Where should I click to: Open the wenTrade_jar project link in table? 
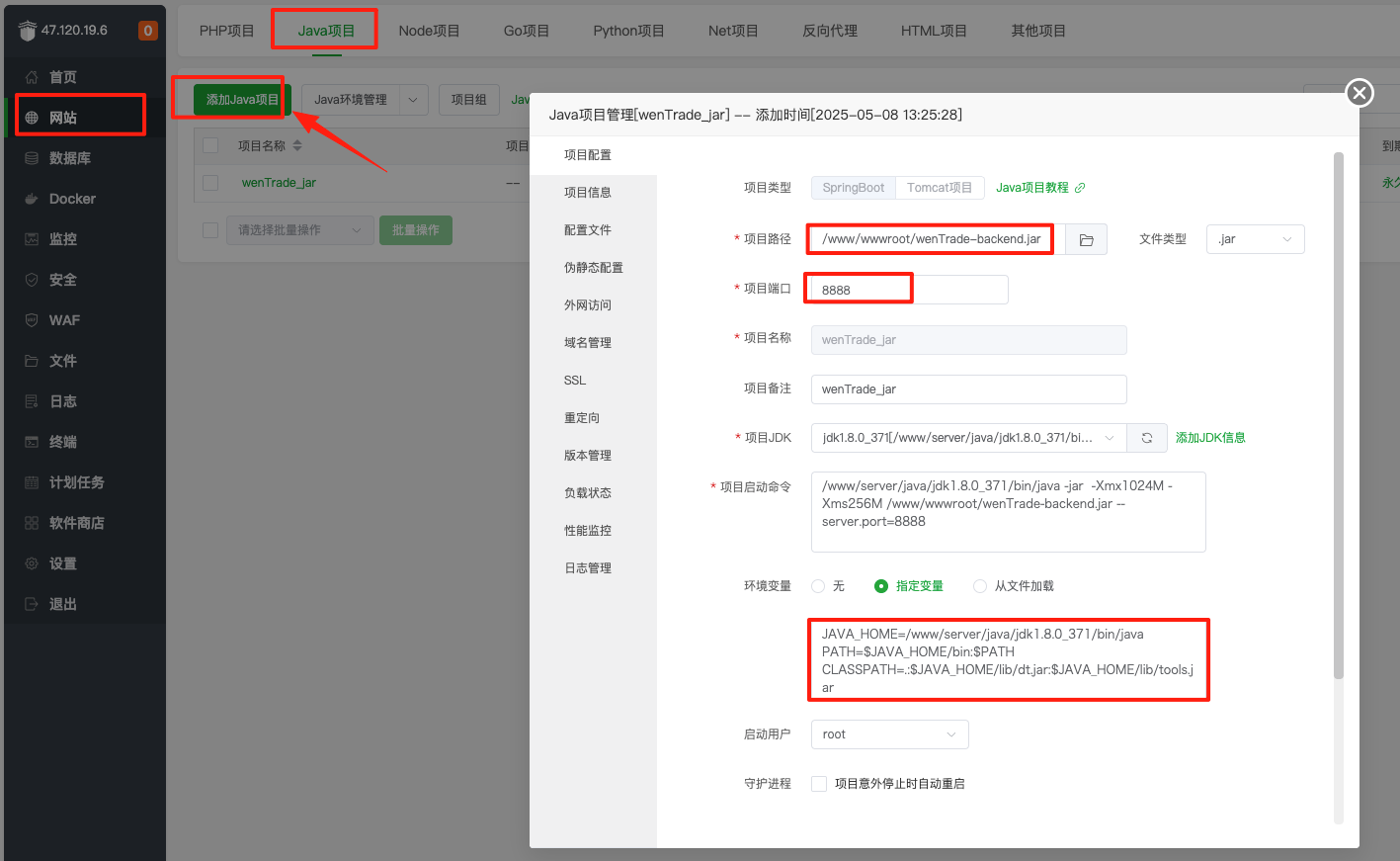(279, 183)
